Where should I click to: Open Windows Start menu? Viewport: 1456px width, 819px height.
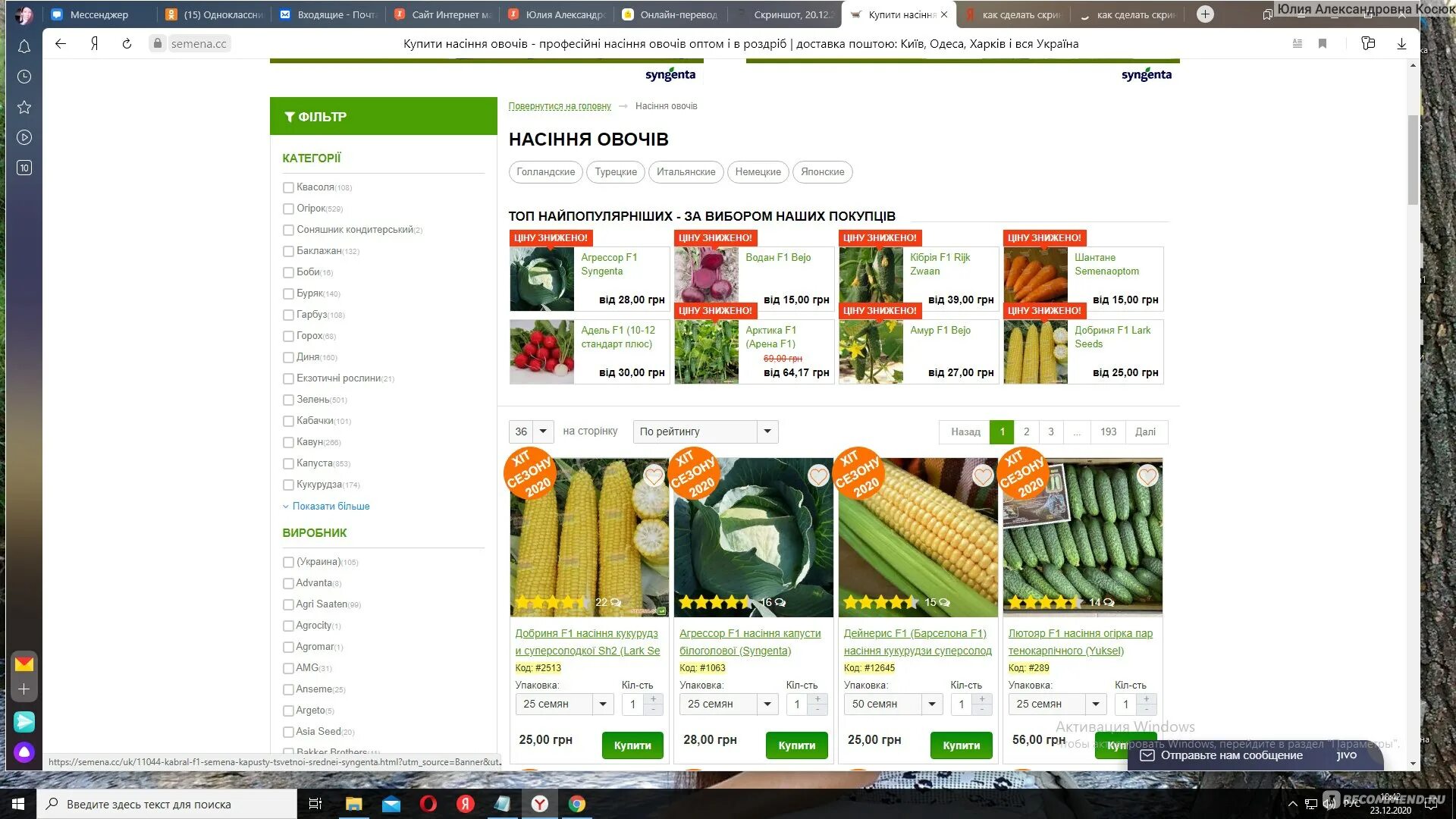[x=18, y=804]
